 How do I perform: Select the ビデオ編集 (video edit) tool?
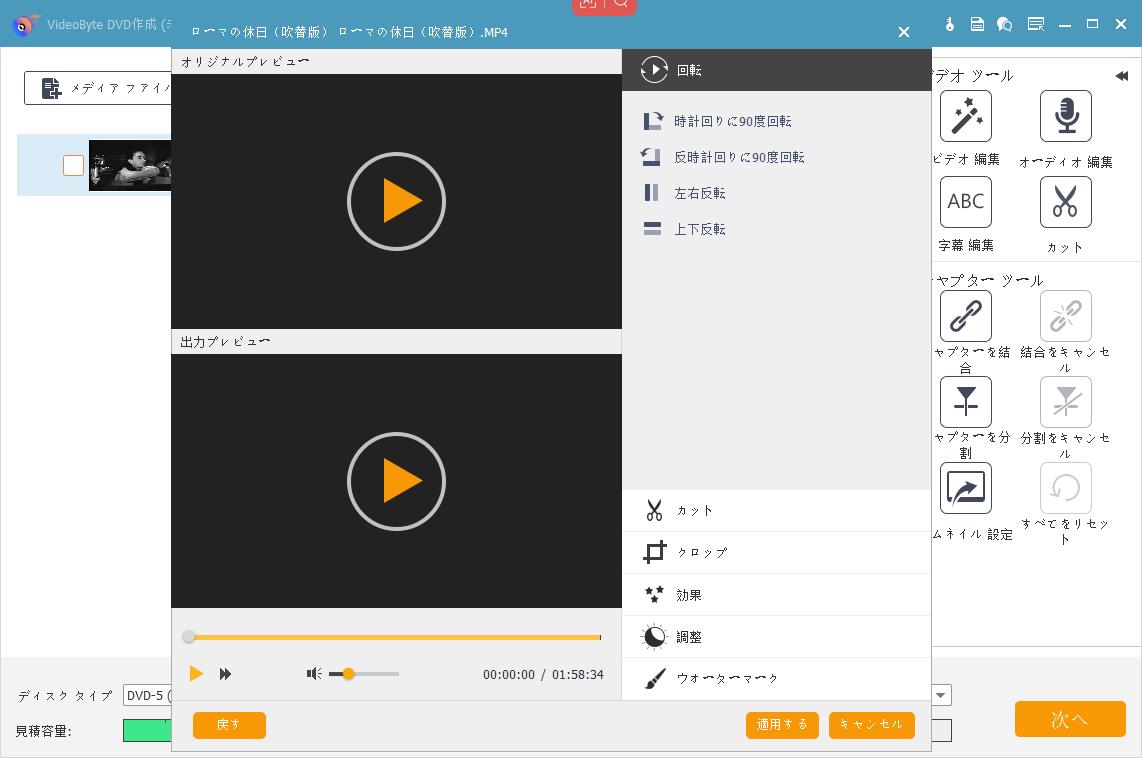click(x=966, y=116)
